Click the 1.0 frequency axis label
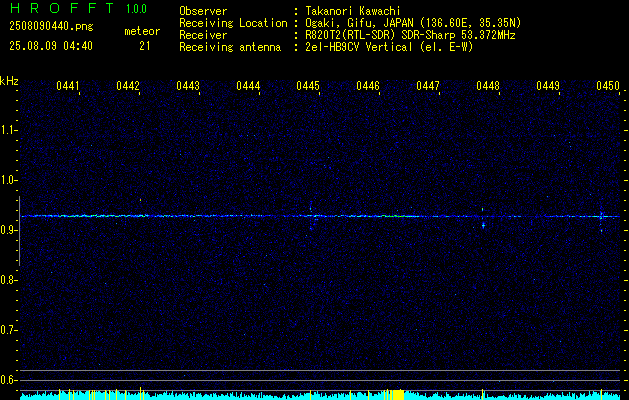This screenshot has width=629, height=400. point(8,180)
